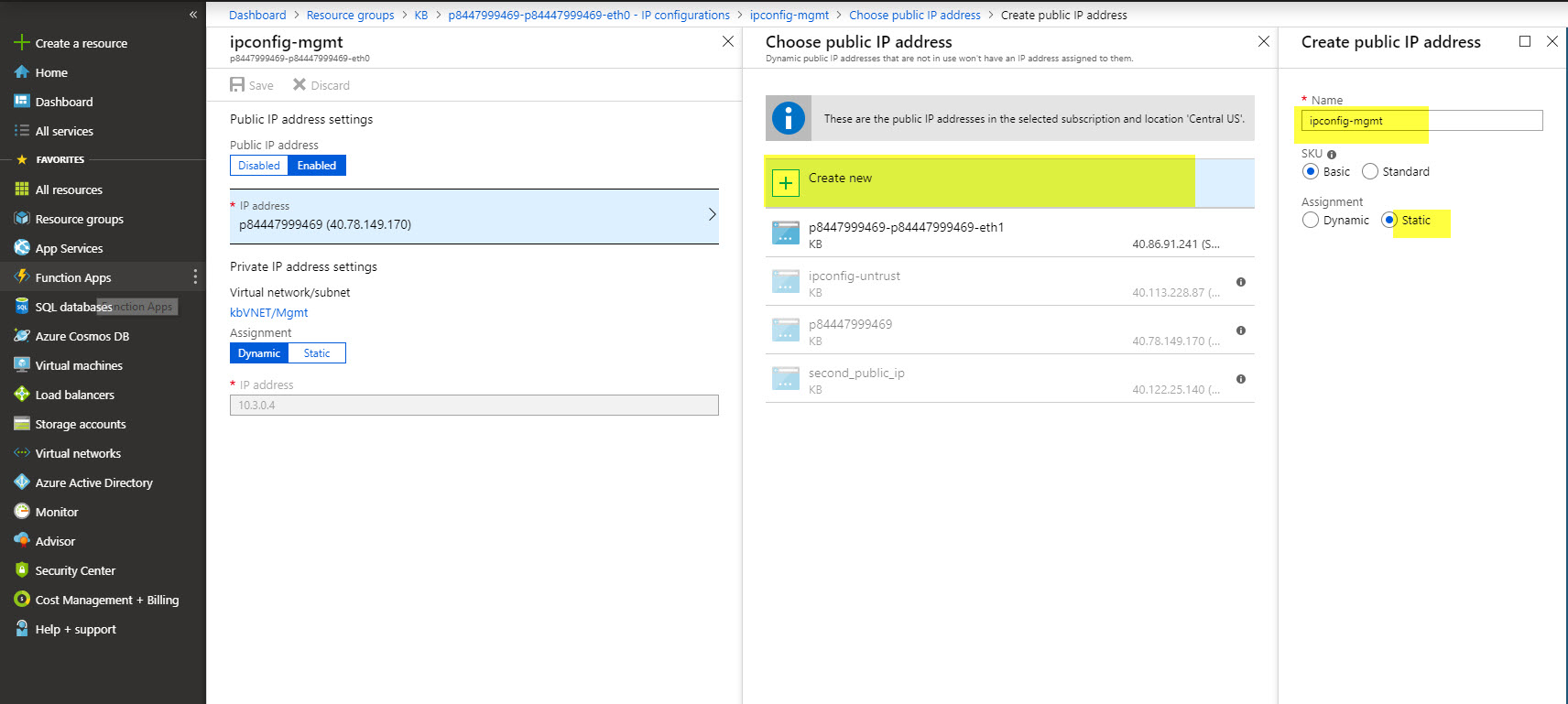Click the Name input field for public IP
The image size is (1568, 704).
coord(1421,120)
